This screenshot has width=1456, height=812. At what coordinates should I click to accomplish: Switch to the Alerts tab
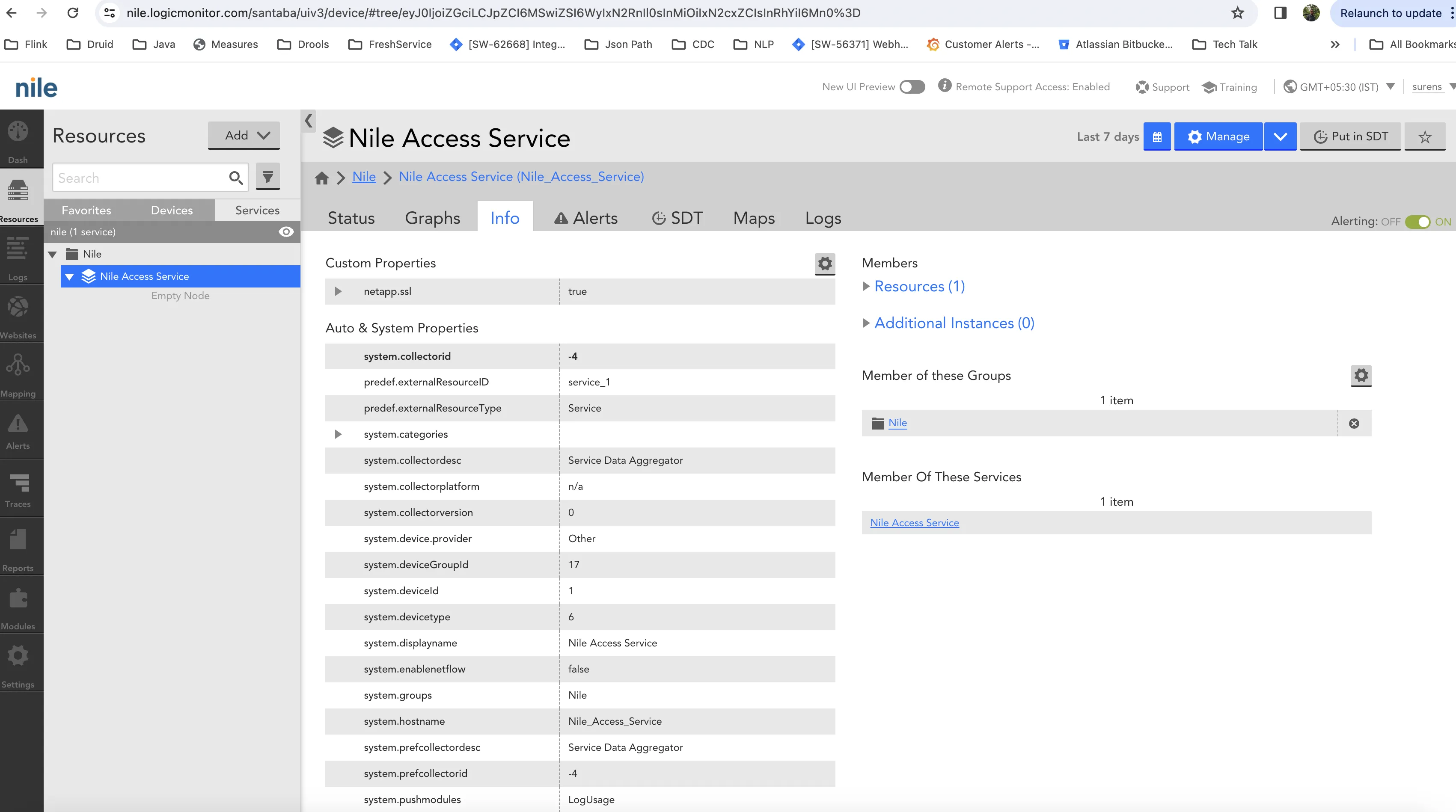(x=585, y=218)
